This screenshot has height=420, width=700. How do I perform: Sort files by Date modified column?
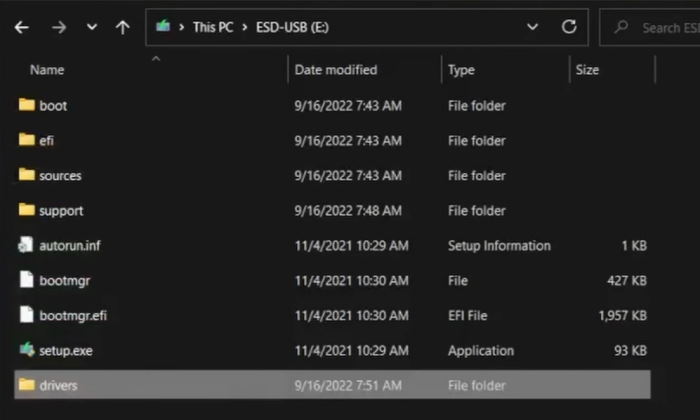[x=336, y=70]
